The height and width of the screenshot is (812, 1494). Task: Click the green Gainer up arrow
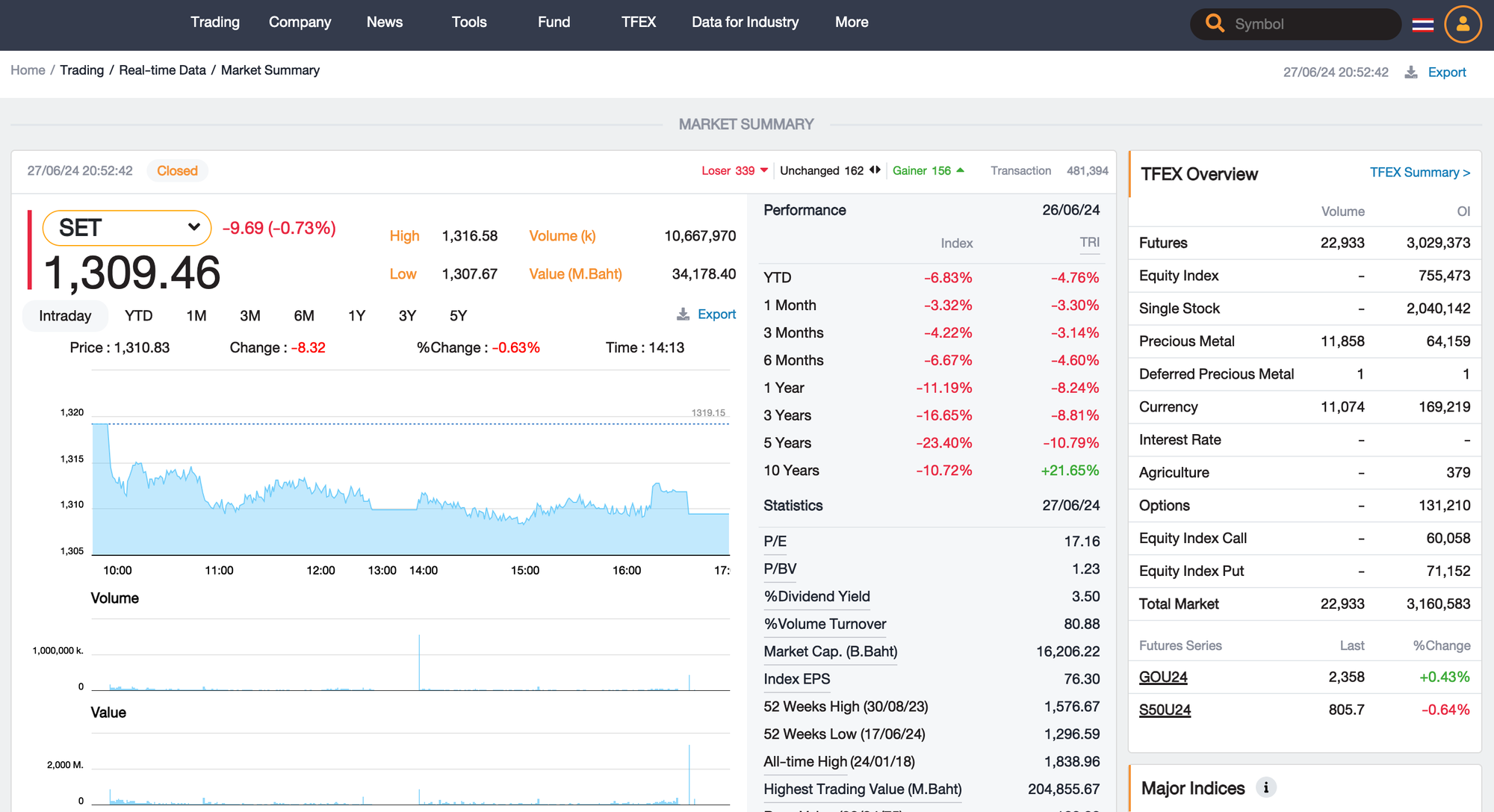tap(961, 170)
